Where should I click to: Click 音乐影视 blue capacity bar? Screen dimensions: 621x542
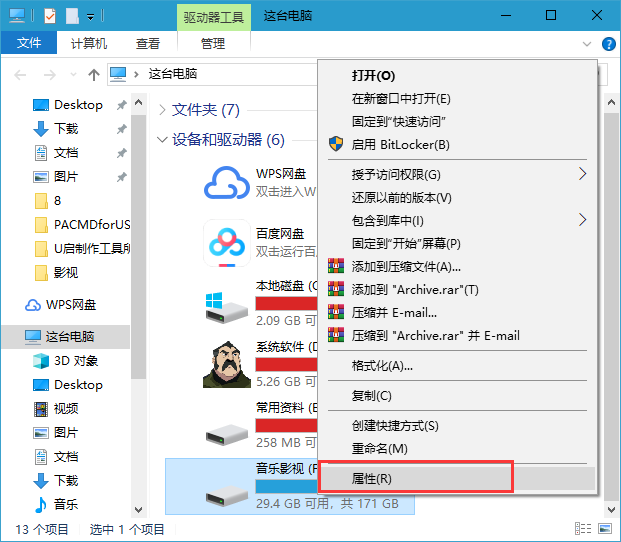(x=286, y=487)
